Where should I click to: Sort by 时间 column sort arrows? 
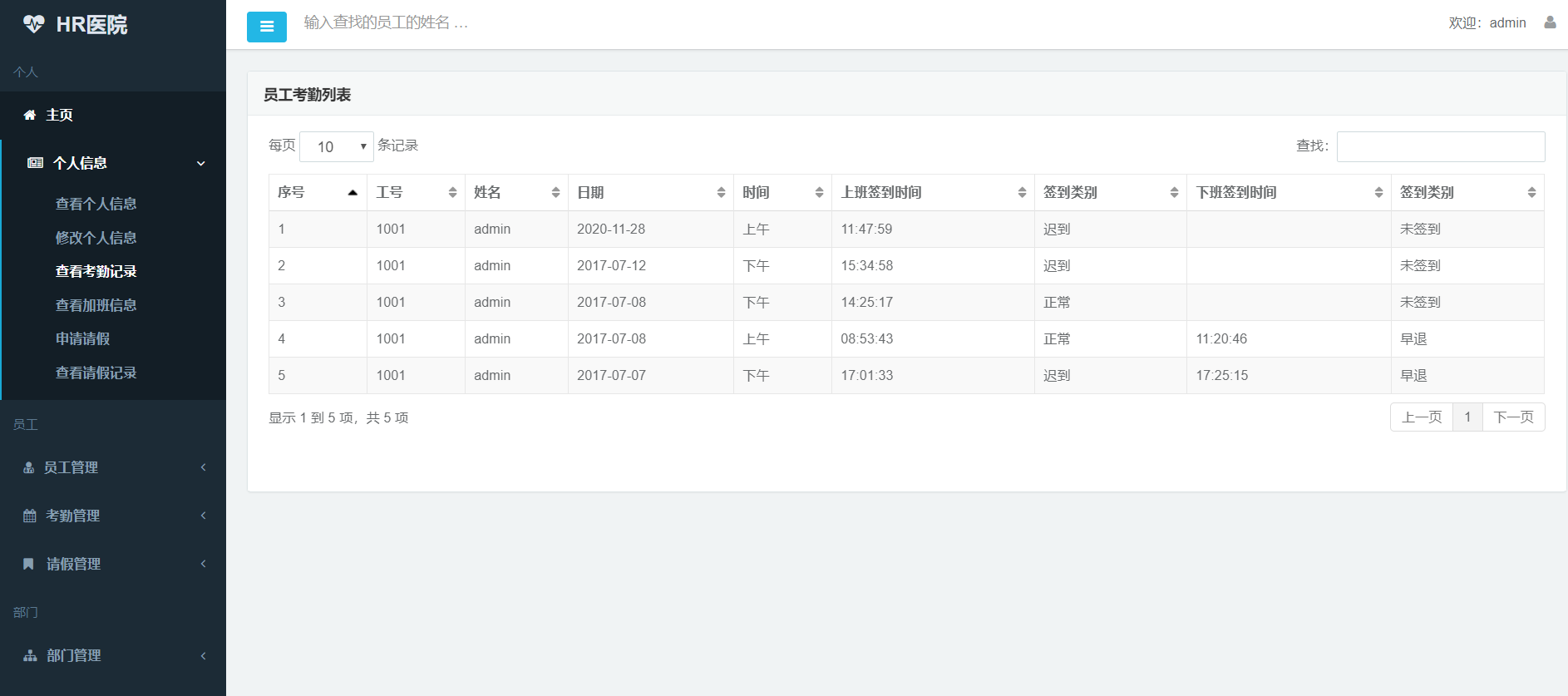(x=819, y=192)
